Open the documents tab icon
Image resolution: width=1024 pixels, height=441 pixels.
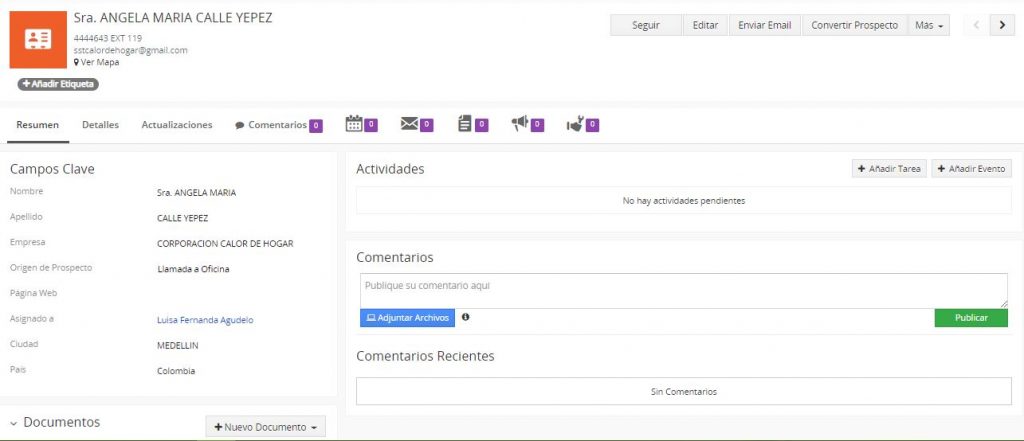[x=464, y=124]
